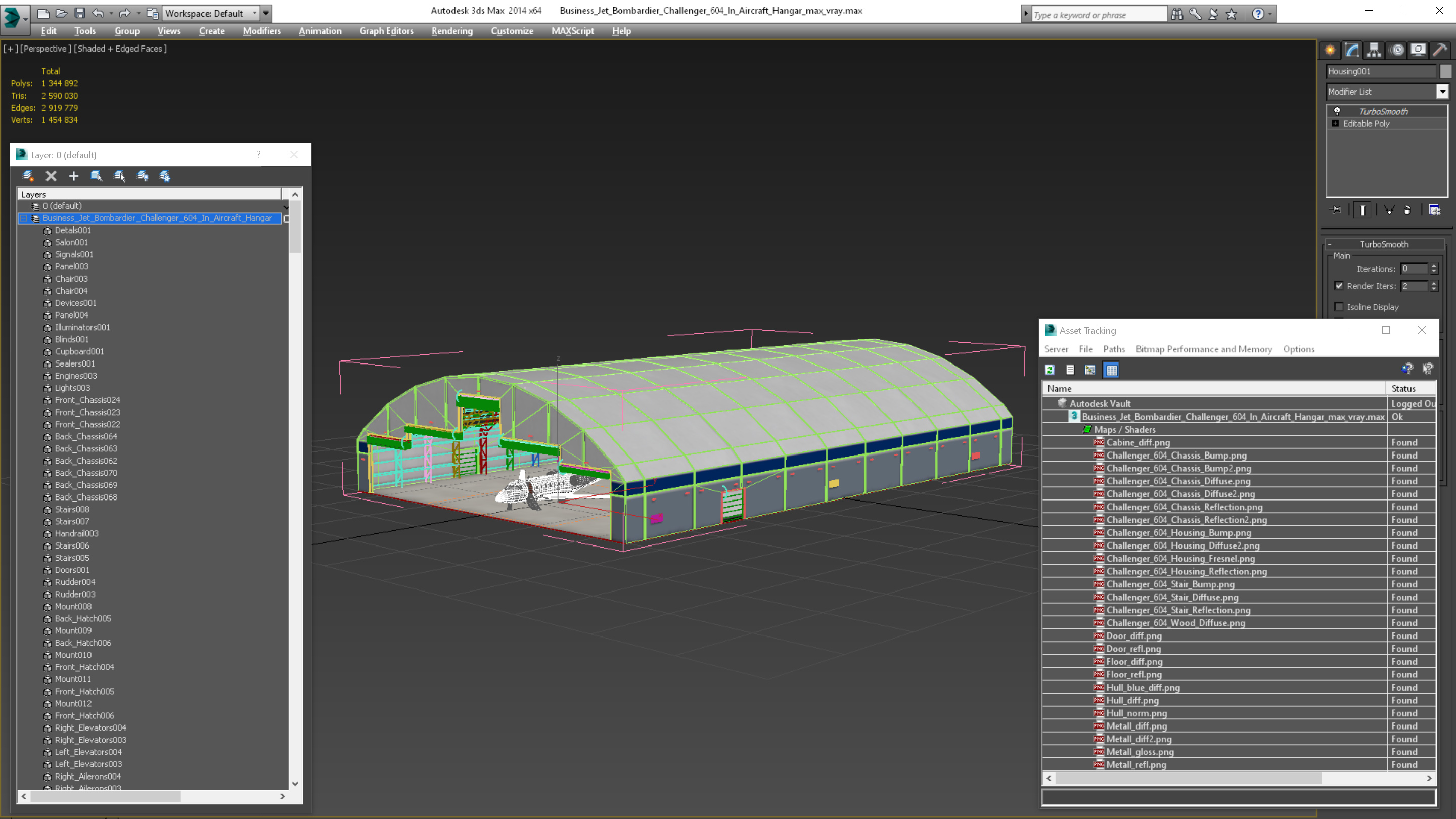This screenshot has height=819, width=1456.
Task: Open the Rendering menu
Action: tap(451, 31)
